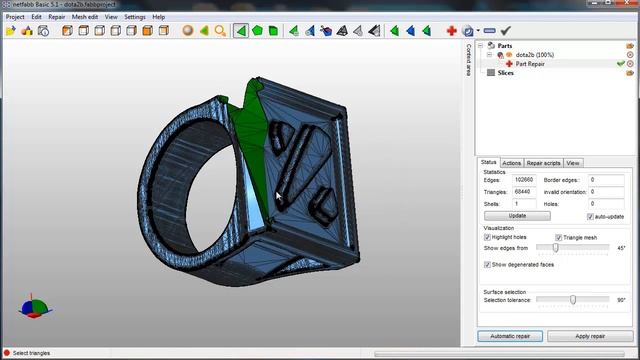This screenshot has width=640, height=360.
Task: Click the Apply repair button
Action: coord(590,336)
